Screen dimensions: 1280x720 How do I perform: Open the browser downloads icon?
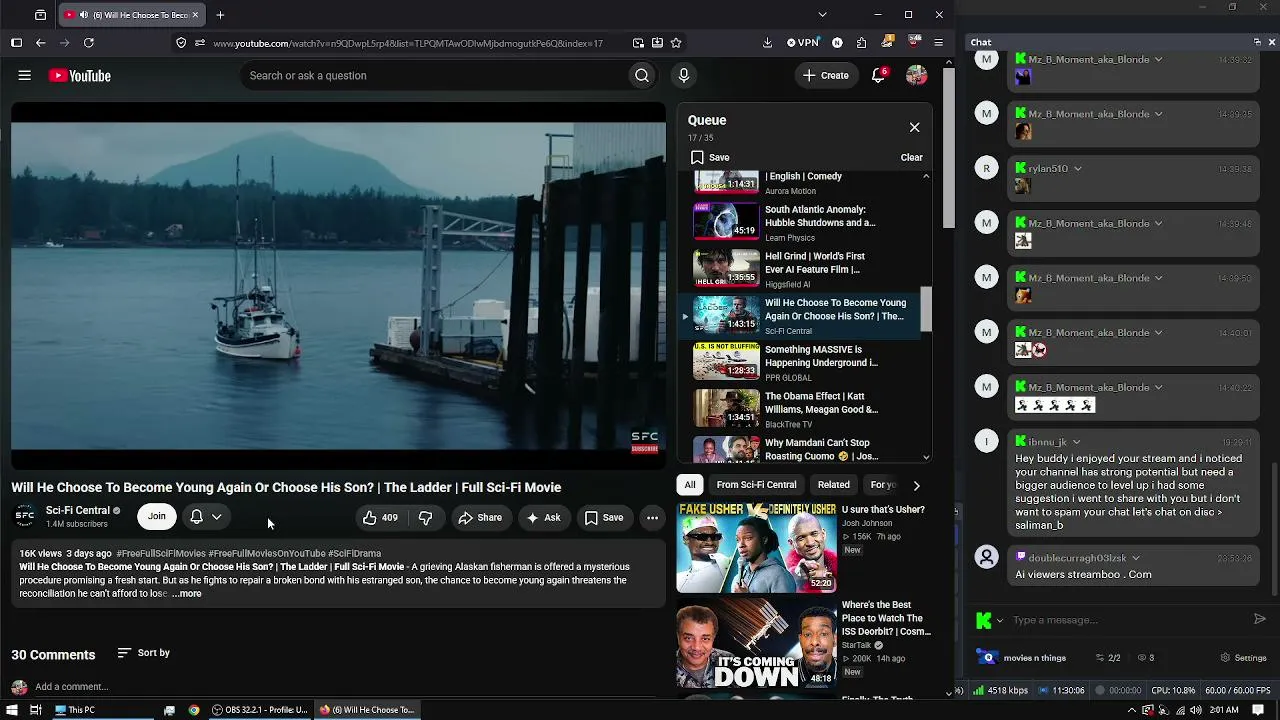click(767, 43)
